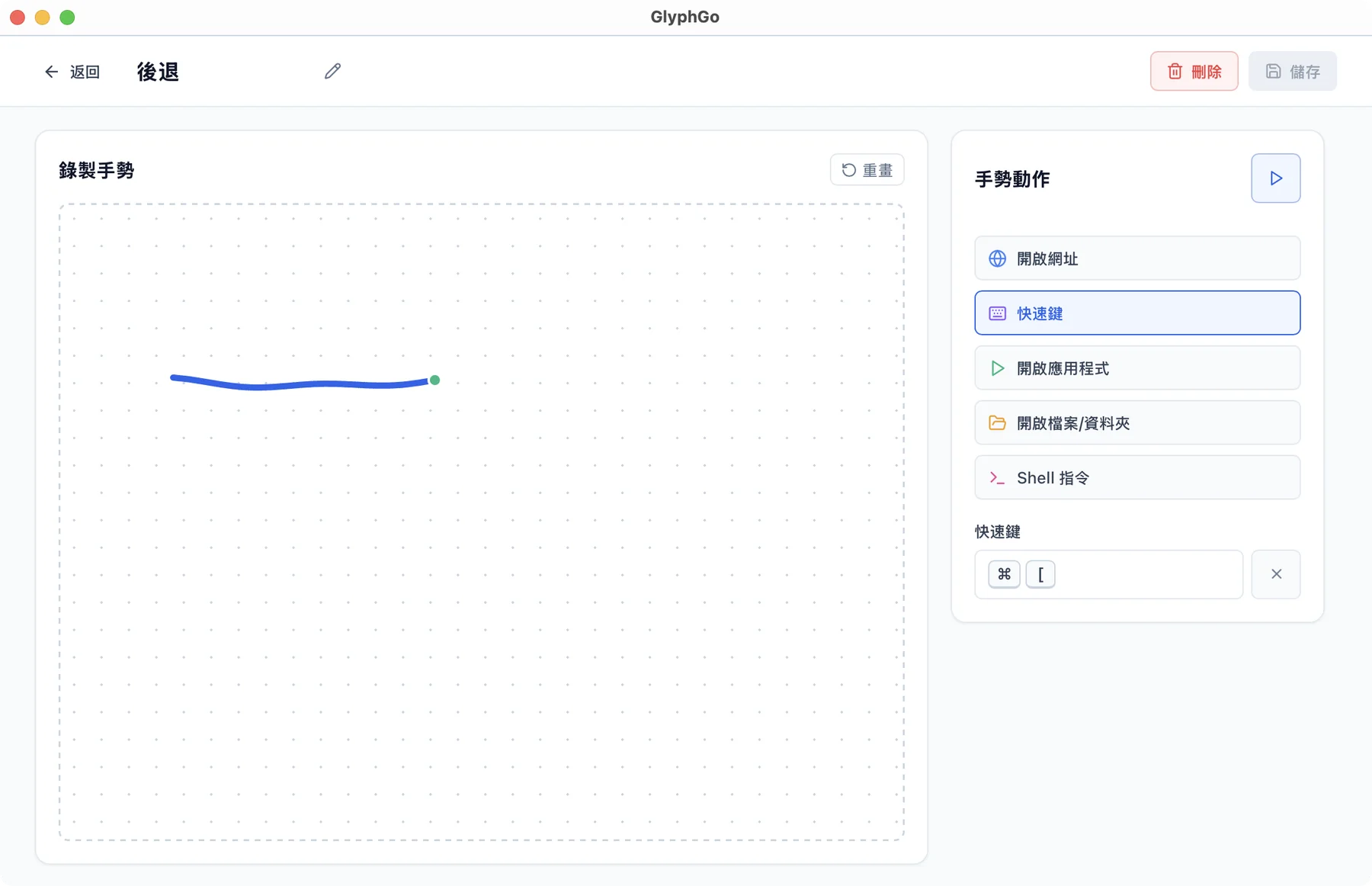Delete this gesture with 刪除

pyautogui.click(x=1194, y=71)
